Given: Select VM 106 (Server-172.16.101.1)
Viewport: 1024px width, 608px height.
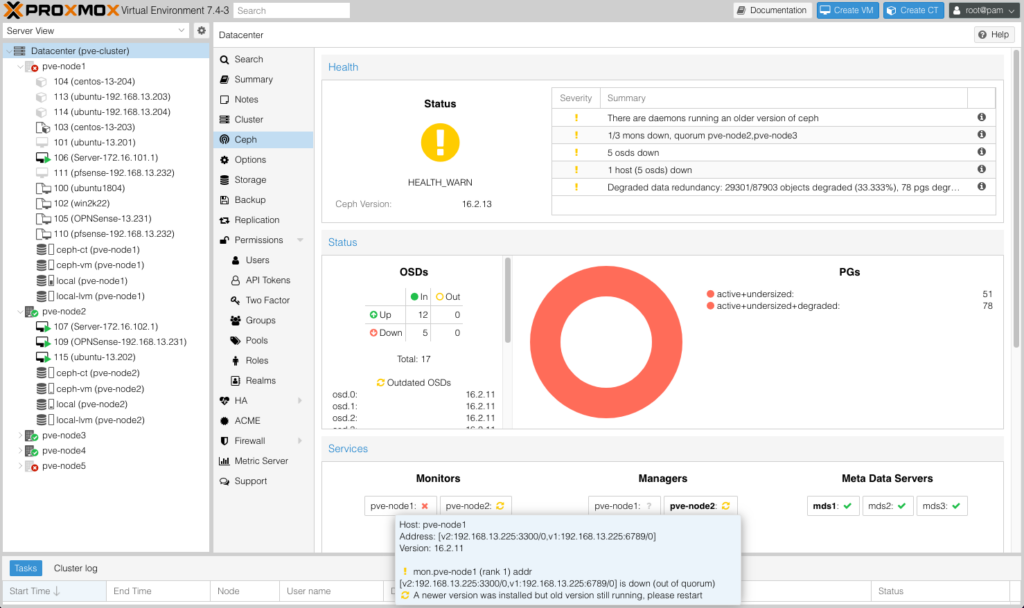Looking at the screenshot, I should coord(105,158).
